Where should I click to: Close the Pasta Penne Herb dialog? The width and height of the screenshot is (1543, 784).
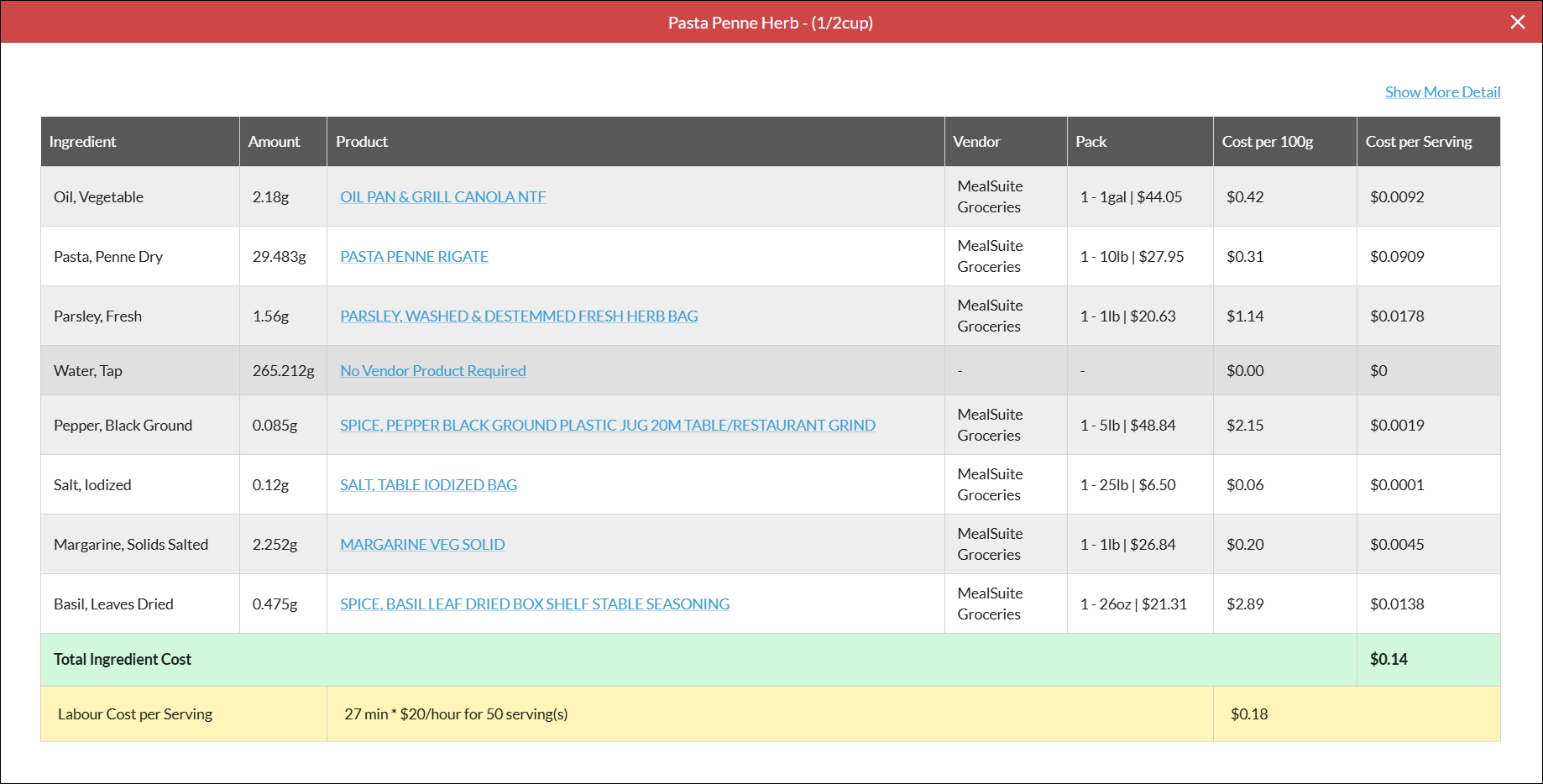[1517, 22]
